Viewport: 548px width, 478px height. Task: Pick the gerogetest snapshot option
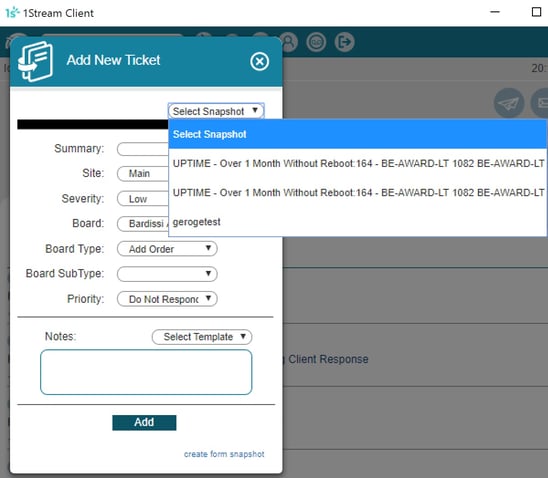pos(358,222)
